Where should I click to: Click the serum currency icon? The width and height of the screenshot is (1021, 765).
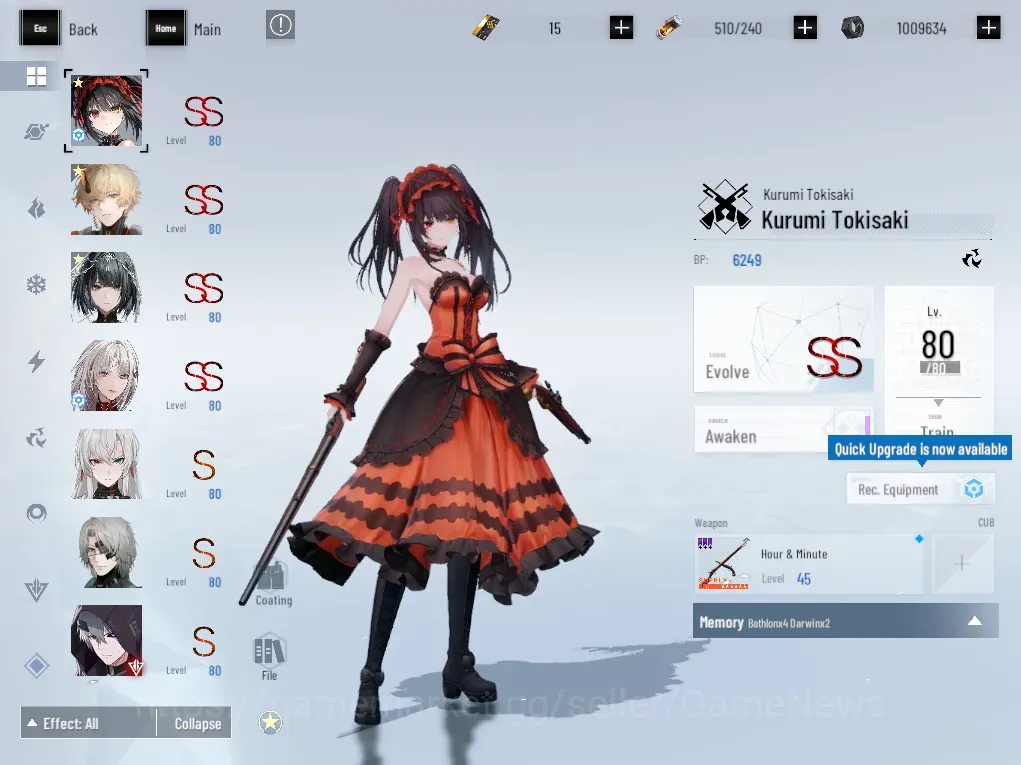tap(669, 28)
